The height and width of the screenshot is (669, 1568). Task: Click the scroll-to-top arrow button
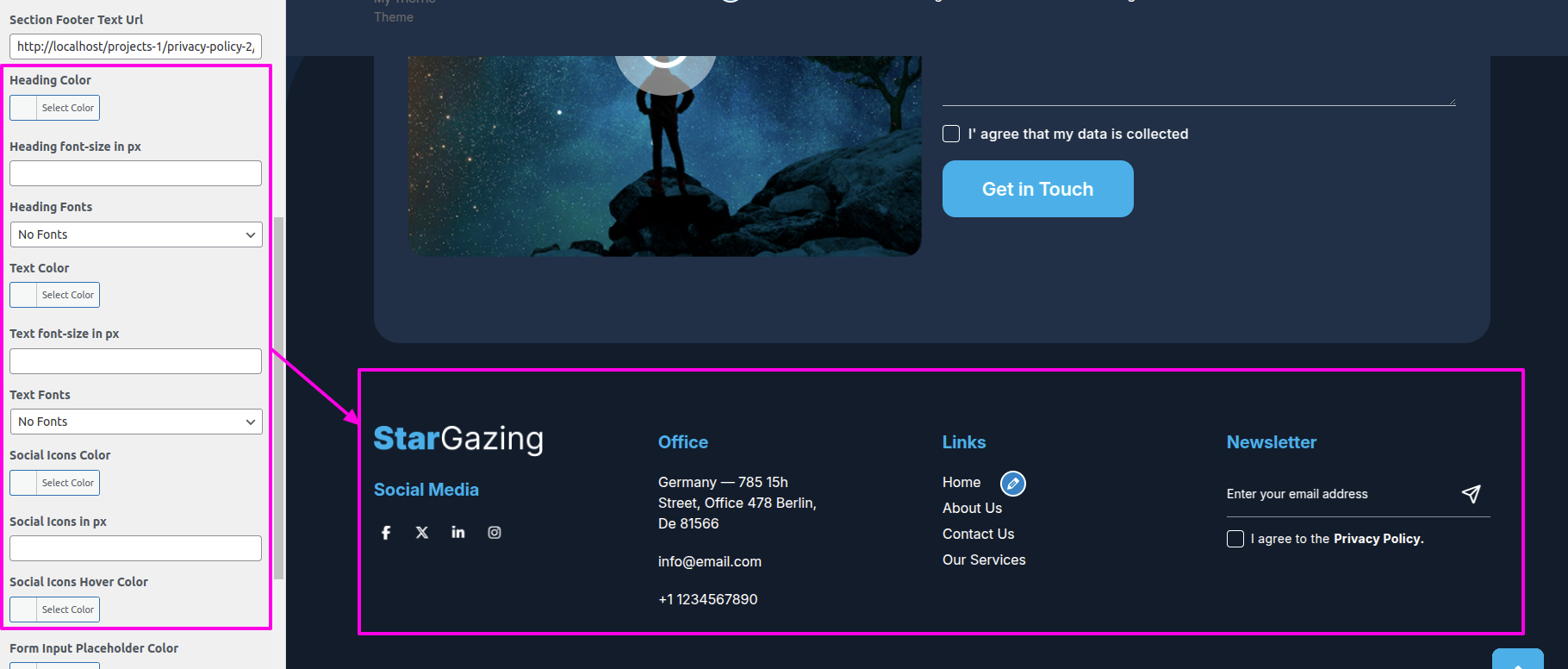tap(1518, 660)
